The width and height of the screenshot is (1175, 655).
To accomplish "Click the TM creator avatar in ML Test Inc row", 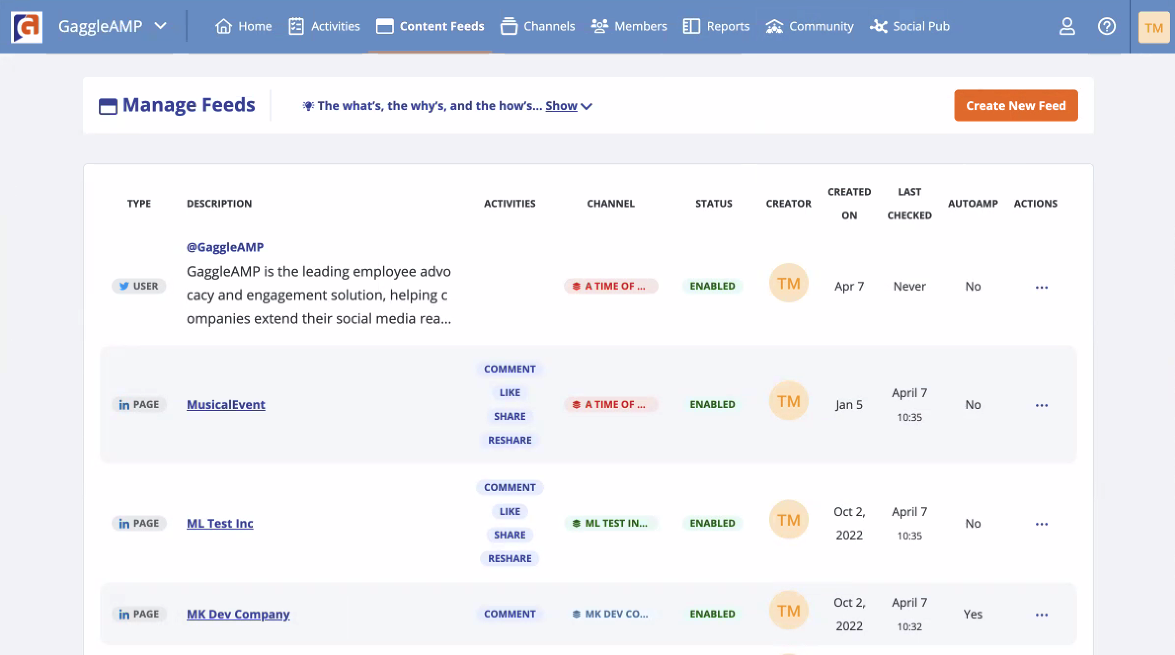I will [788, 520].
